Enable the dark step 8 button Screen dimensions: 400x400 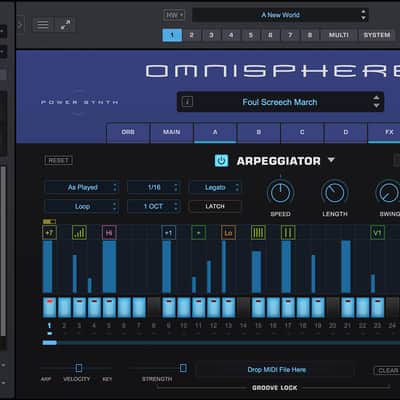click(154, 307)
